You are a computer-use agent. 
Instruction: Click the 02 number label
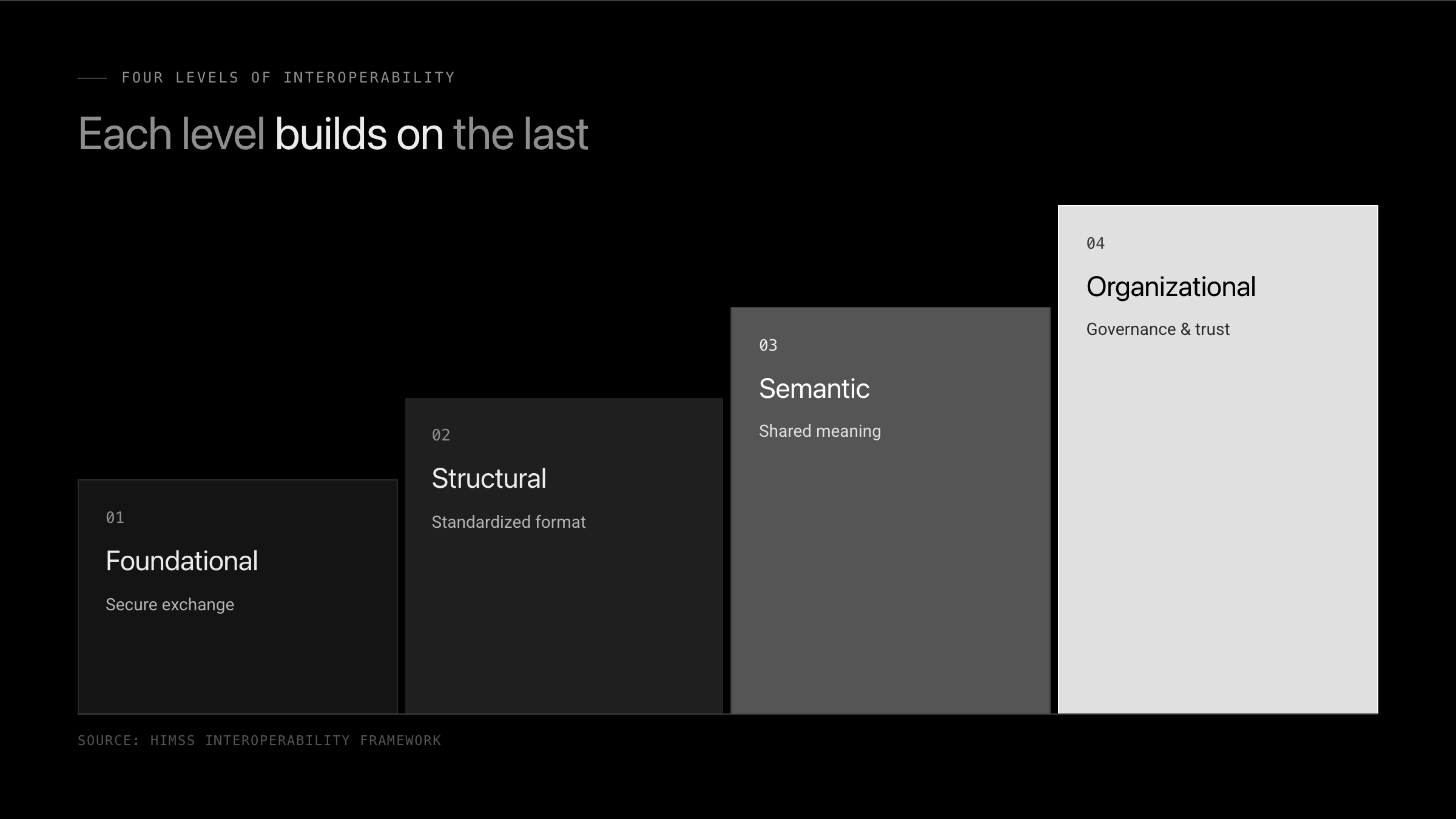[441, 435]
